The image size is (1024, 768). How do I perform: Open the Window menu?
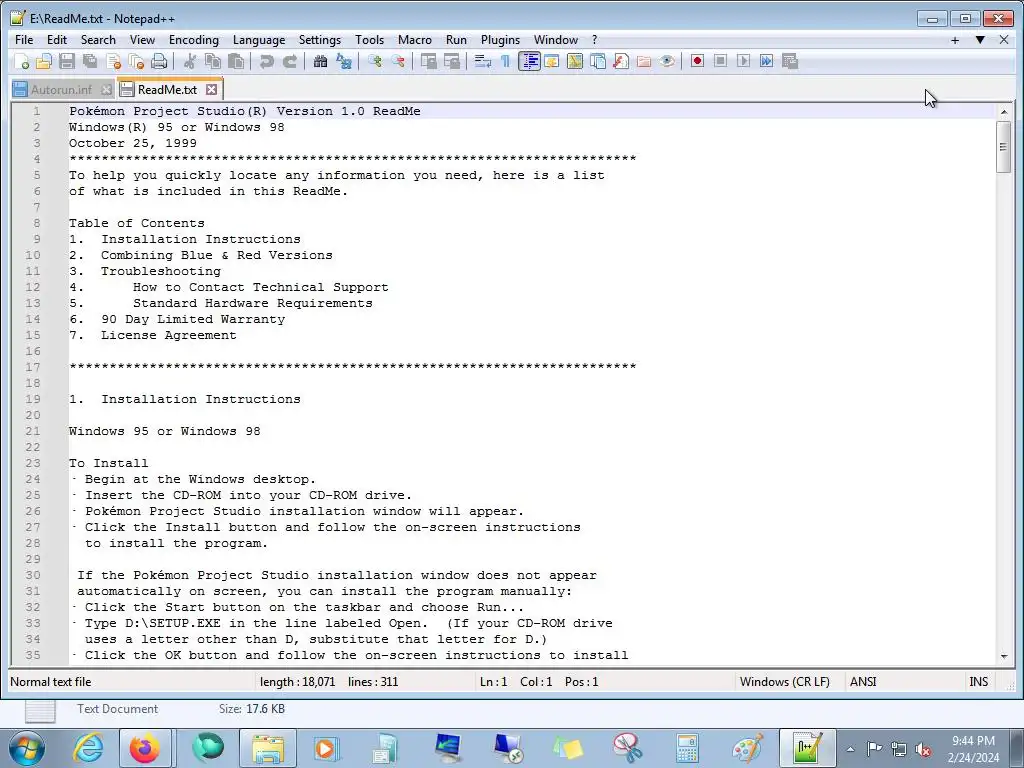click(556, 40)
